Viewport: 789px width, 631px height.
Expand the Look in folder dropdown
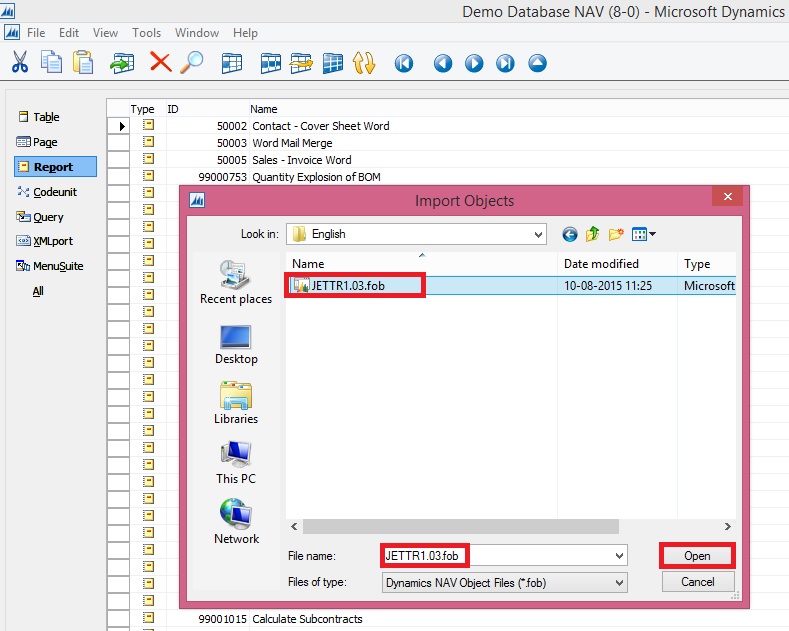coord(539,234)
